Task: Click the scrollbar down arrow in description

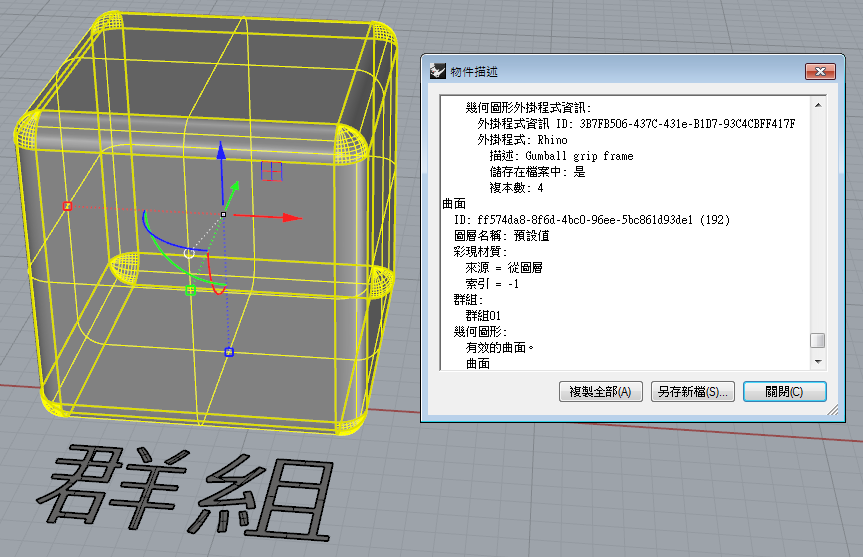Action: pos(818,362)
